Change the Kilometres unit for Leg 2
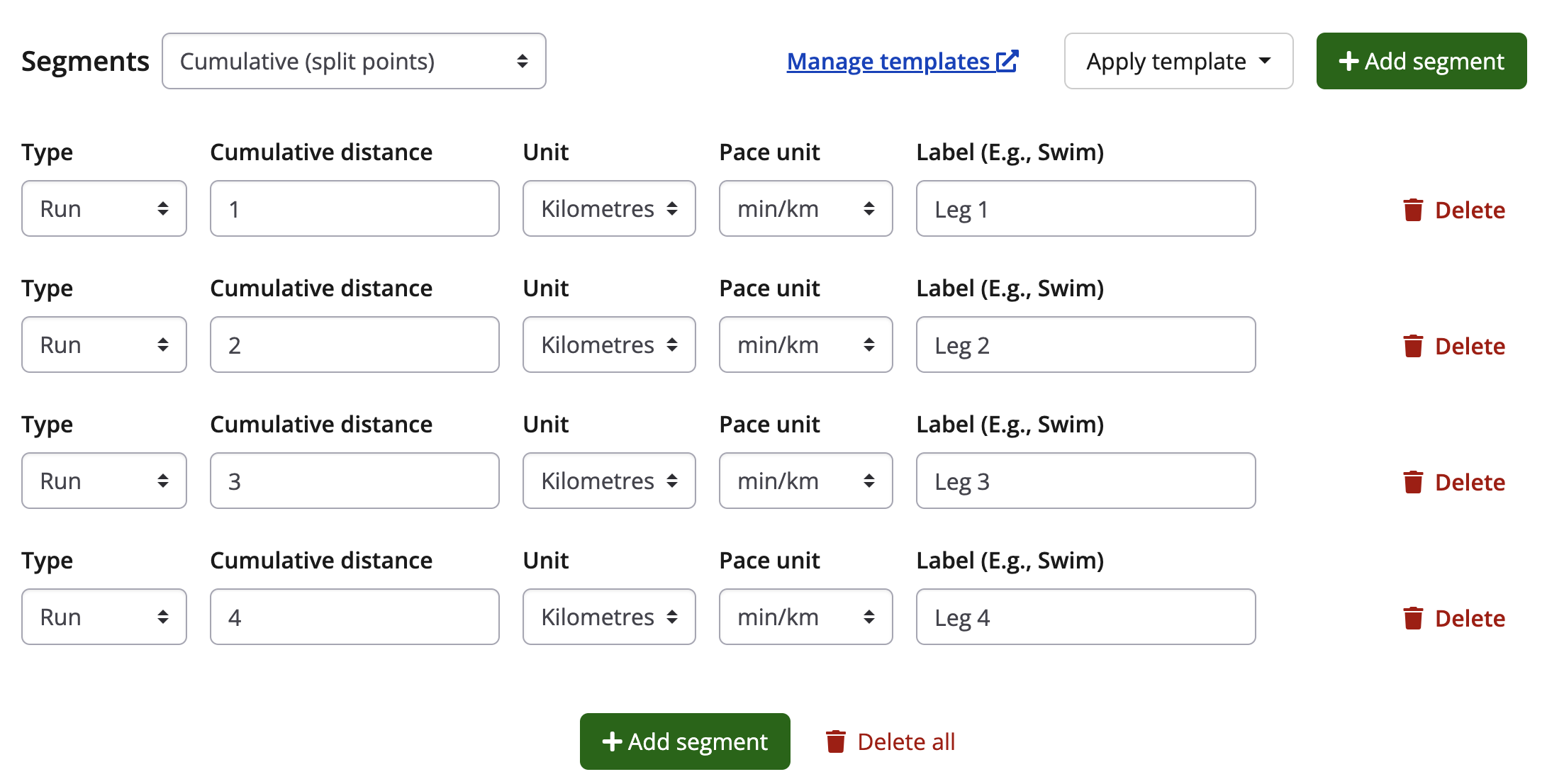Viewport: 1547px width, 784px height. click(x=609, y=345)
